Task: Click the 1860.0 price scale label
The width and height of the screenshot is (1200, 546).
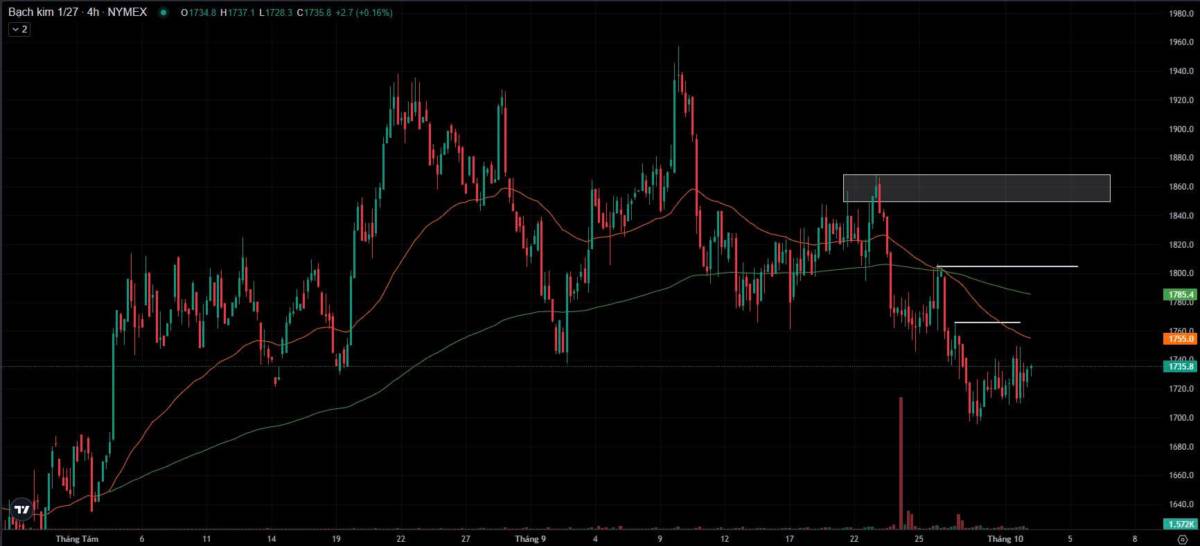Action: pos(1180,187)
